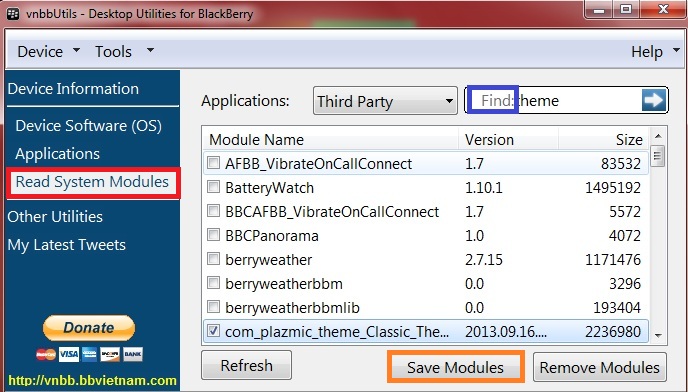
Task: Click the size value 5572
Action: [625, 212]
